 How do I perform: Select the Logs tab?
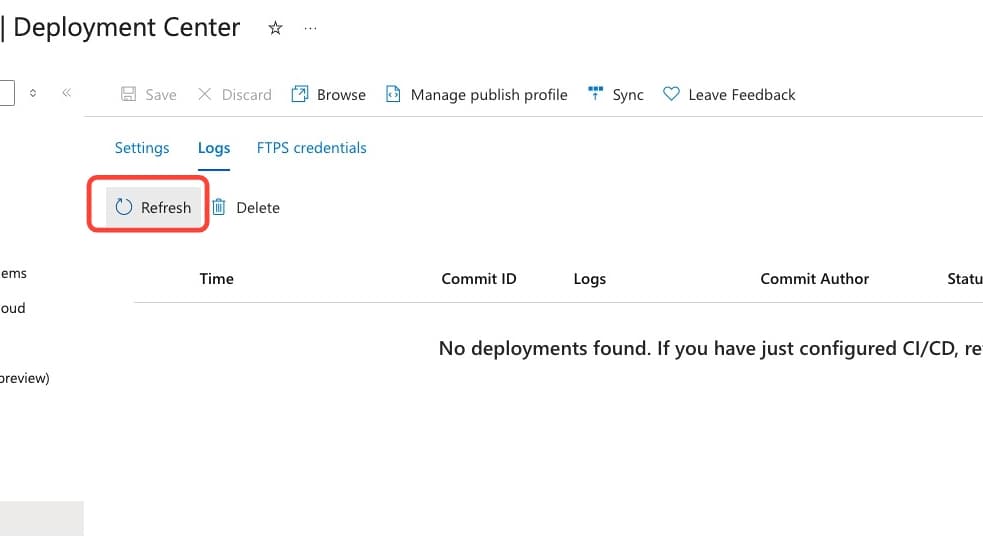coord(214,148)
